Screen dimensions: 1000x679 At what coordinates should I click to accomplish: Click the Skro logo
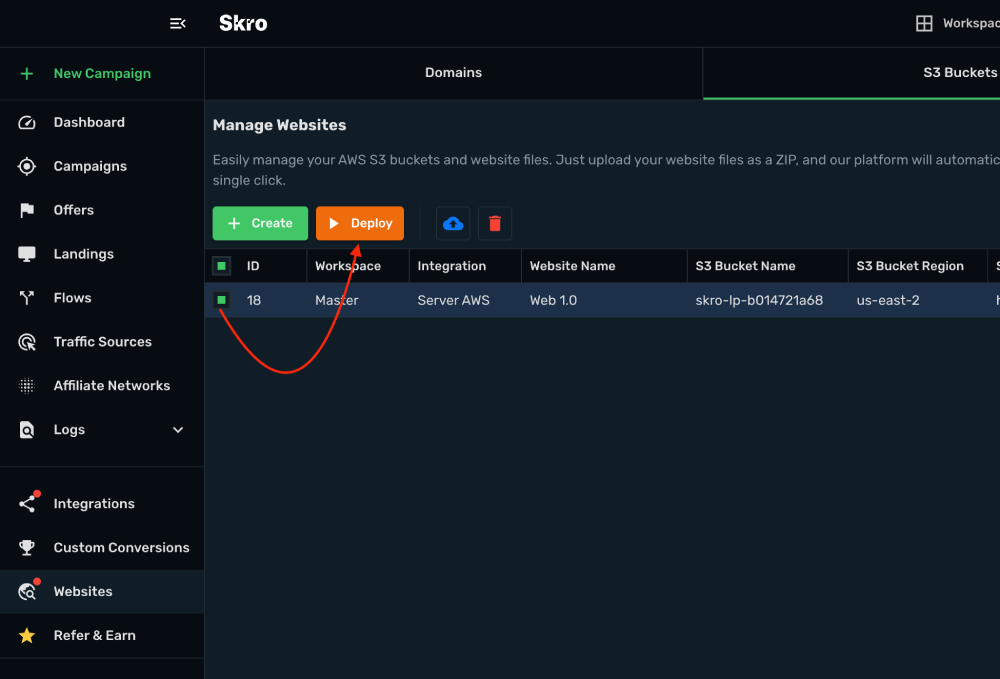click(243, 24)
